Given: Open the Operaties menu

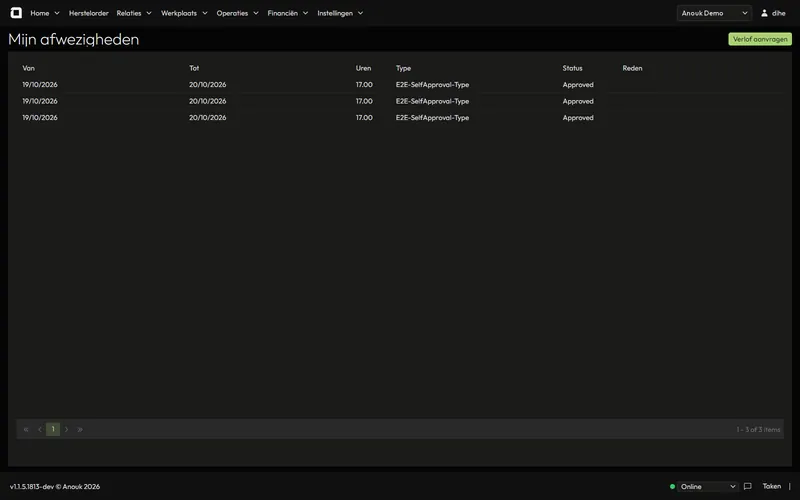Looking at the screenshot, I should 232,13.
